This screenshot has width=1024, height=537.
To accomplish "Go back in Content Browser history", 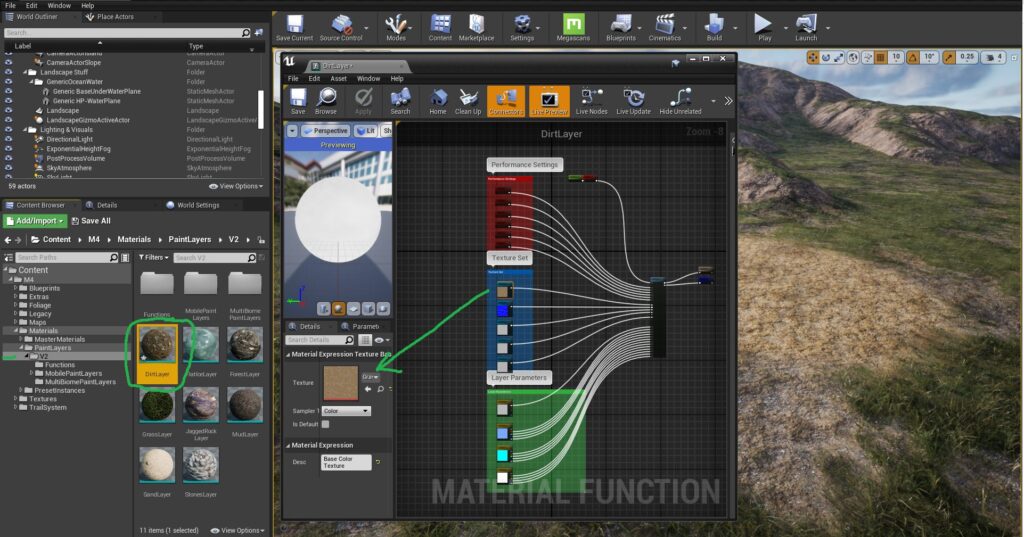I will coord(7,240).
